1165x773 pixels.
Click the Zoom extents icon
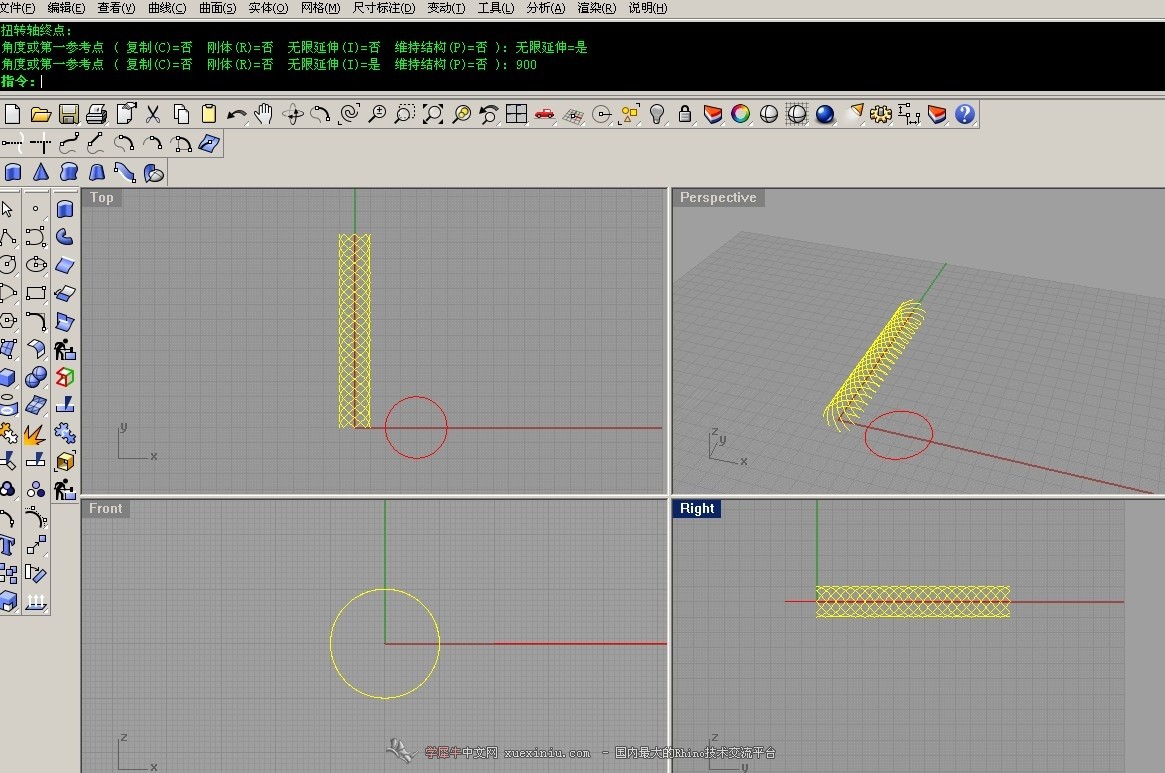coord(432,114)
